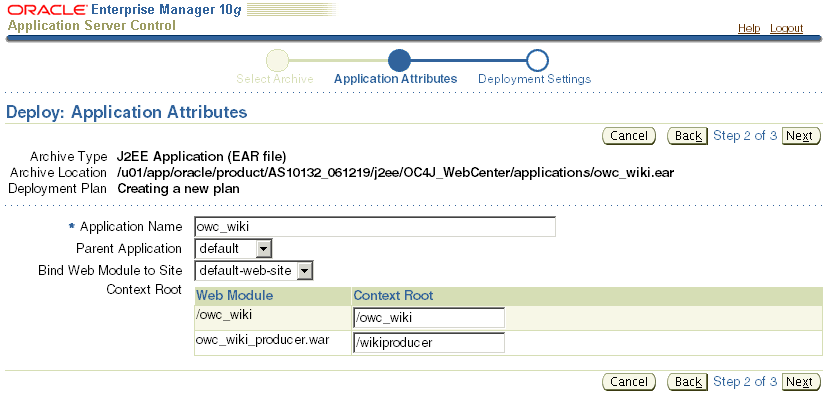Click the Logout link
The width and height of the screenshot is (827, 394).
click(x=786, y=28)
